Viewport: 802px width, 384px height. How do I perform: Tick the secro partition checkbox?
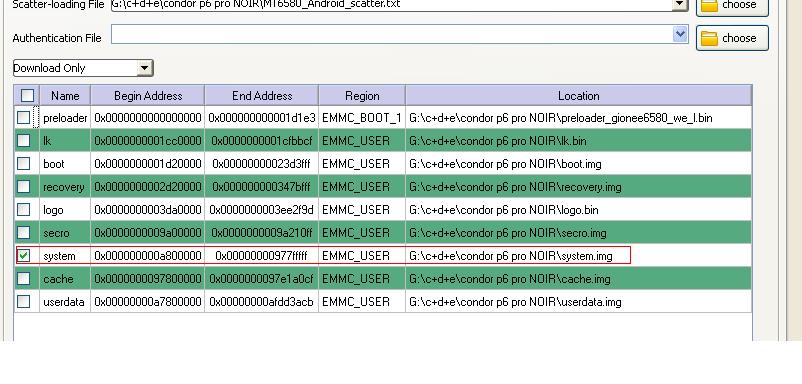(24, 233)
